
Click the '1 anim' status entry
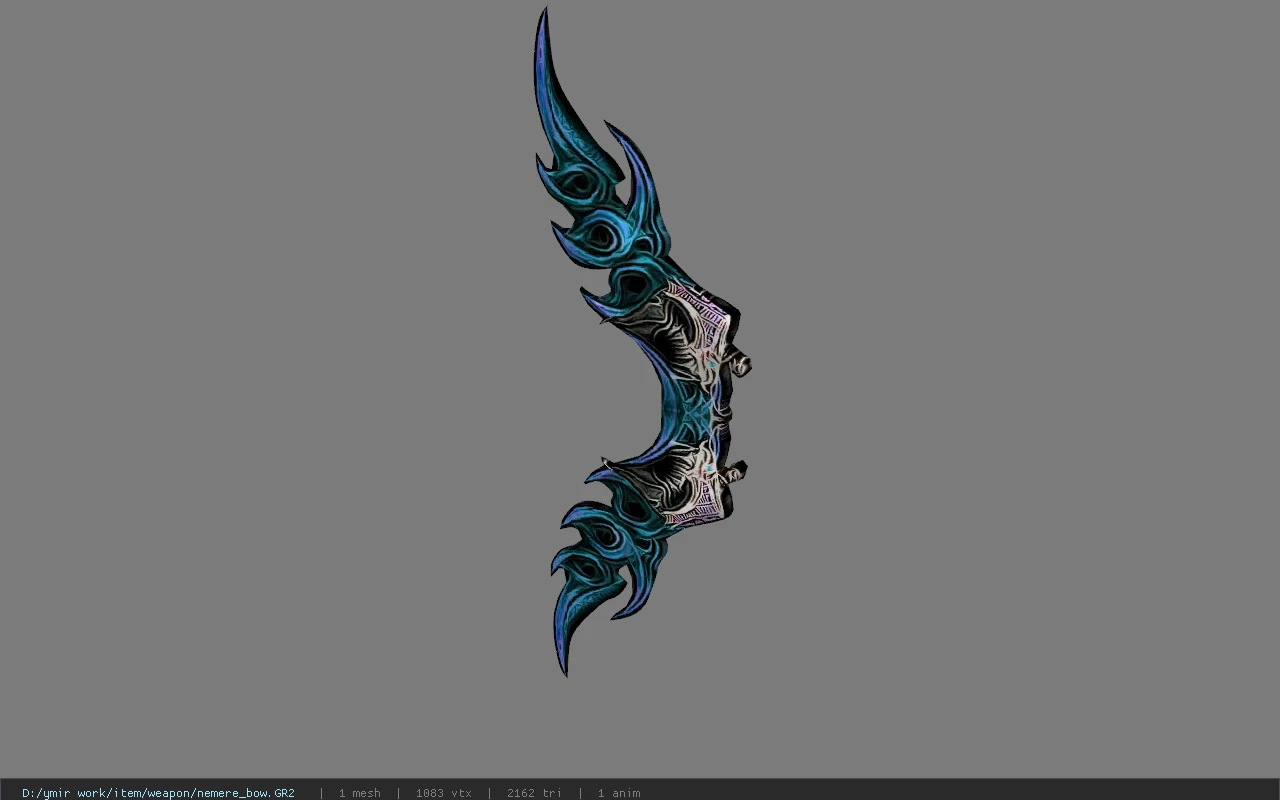[619, 793]
